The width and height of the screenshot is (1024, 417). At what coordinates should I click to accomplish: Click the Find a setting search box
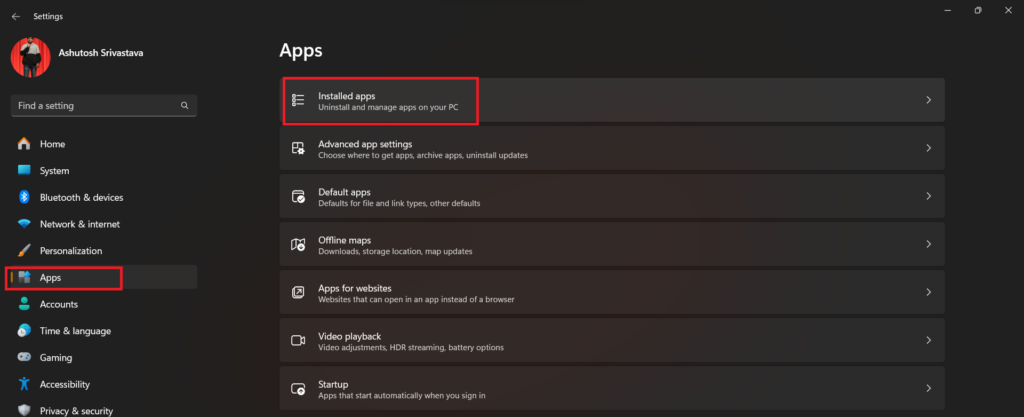pos(95,105)
